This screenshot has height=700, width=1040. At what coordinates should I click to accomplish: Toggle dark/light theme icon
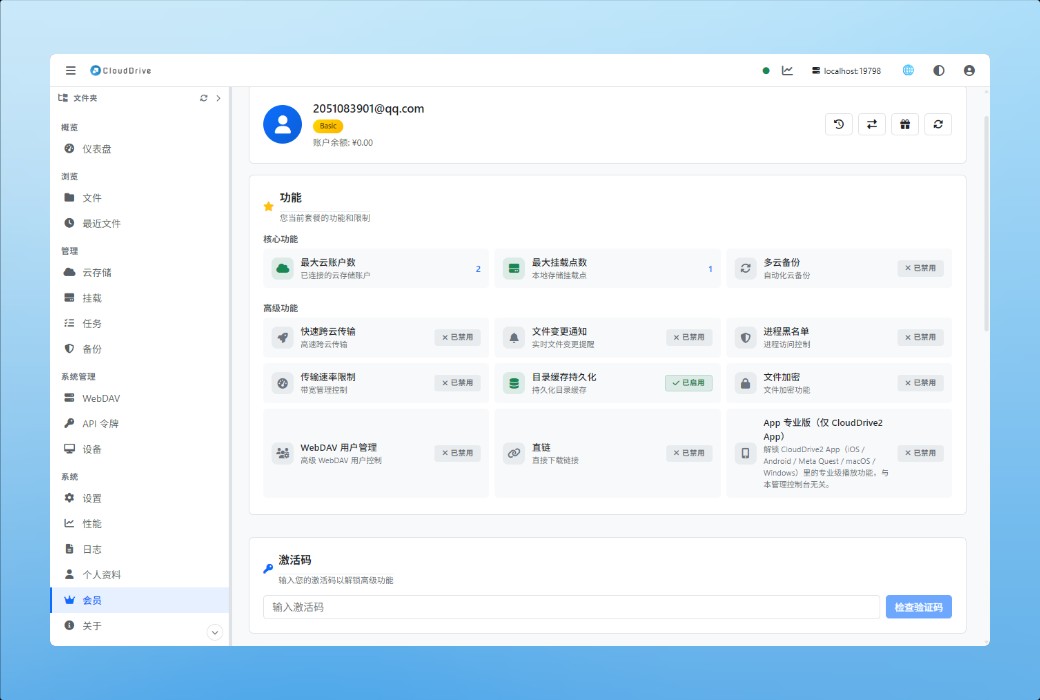click(x=939, y=70)
